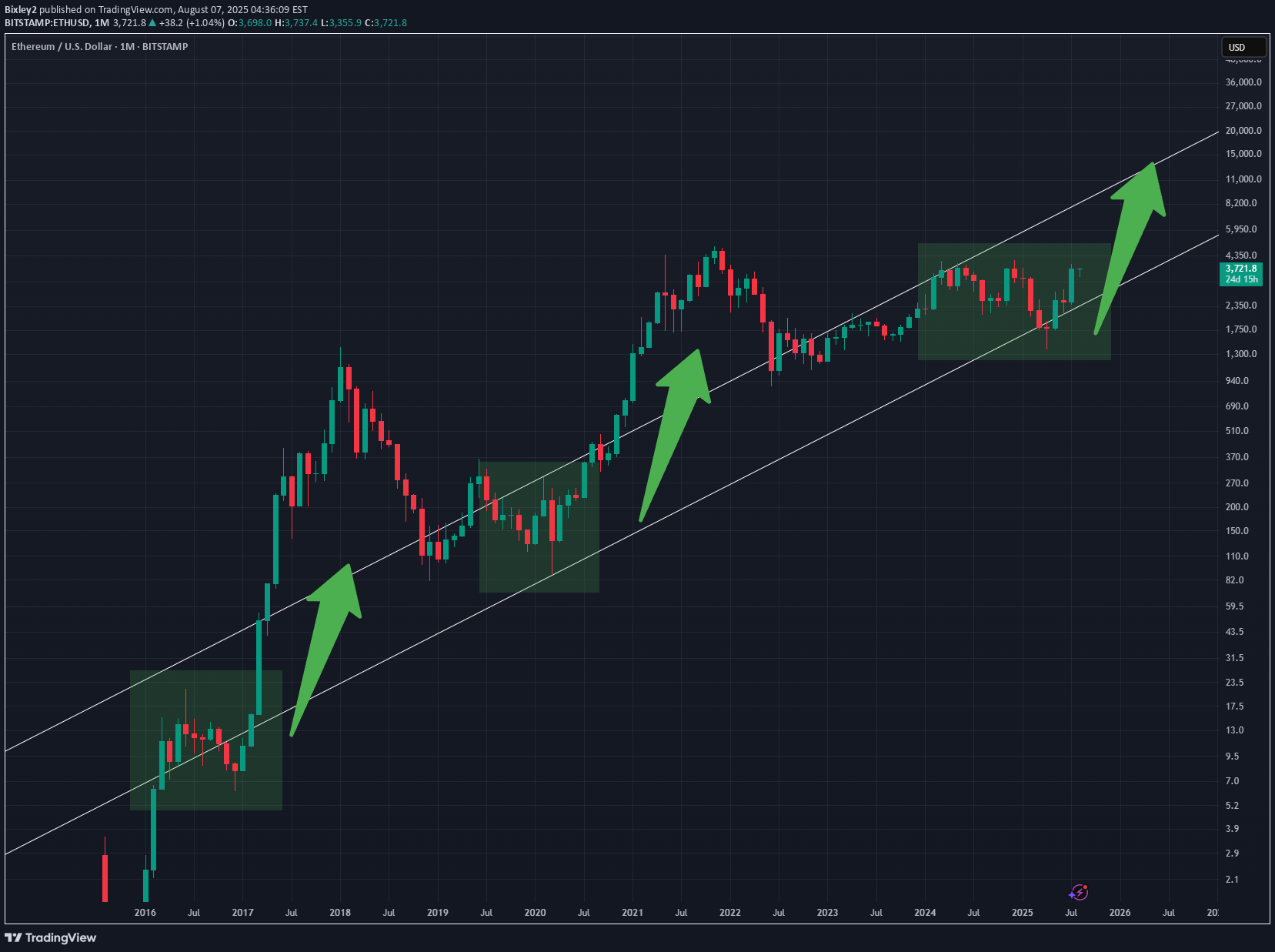Click the 43.5 price axis label
This screenshot has width=1275, height=952.
pyautogui.click(x=1235, y=632)
